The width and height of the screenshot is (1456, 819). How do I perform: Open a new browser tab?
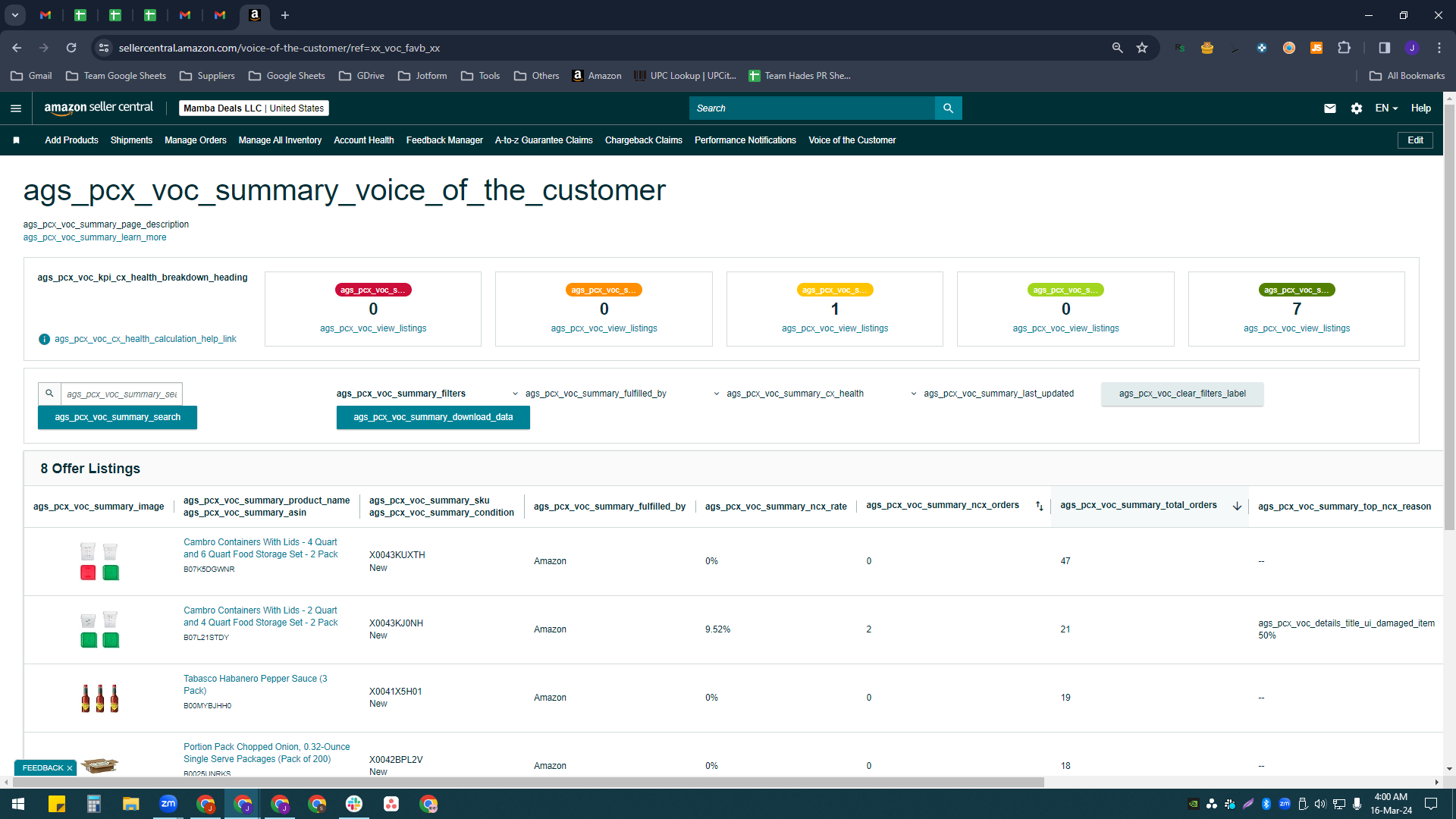[285, 15]
